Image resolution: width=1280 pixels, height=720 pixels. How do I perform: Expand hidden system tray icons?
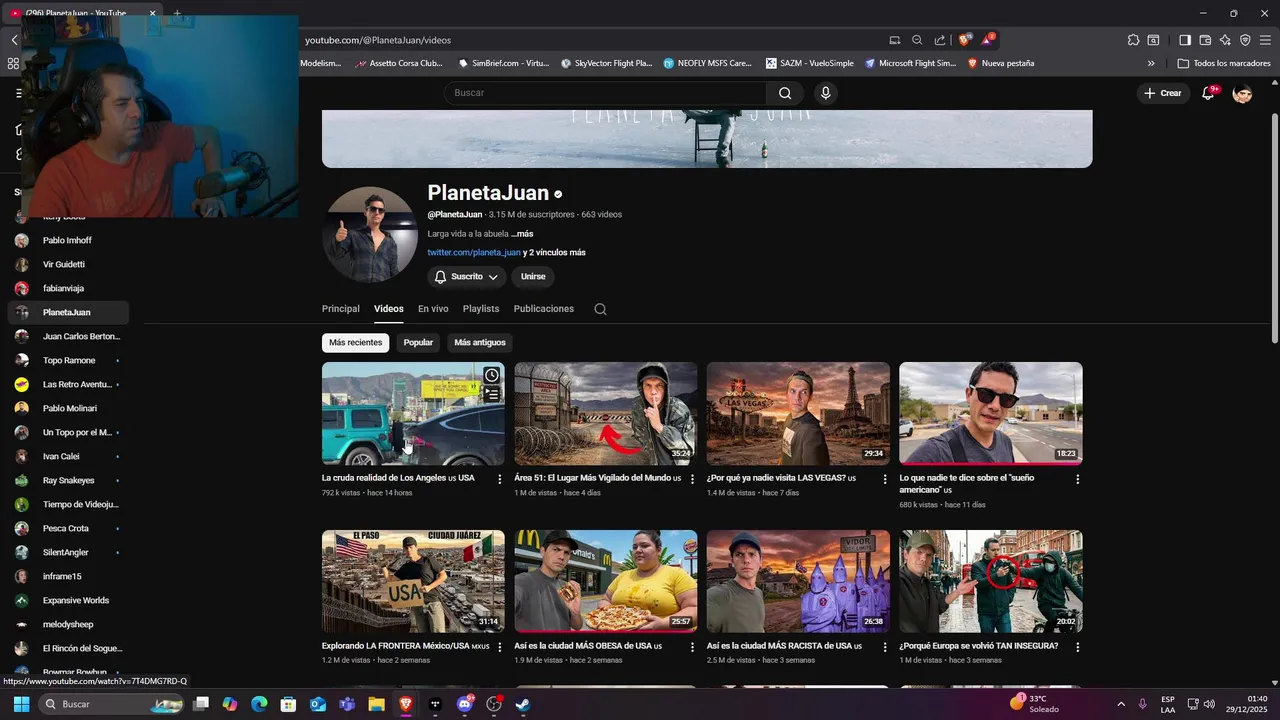click(x=1120, y=704)
